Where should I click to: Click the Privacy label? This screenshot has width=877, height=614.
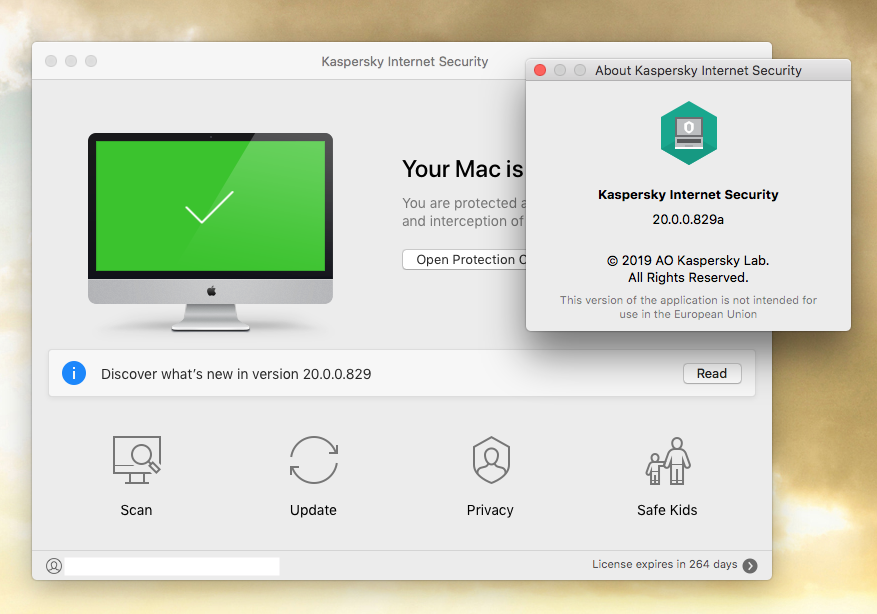491,510
